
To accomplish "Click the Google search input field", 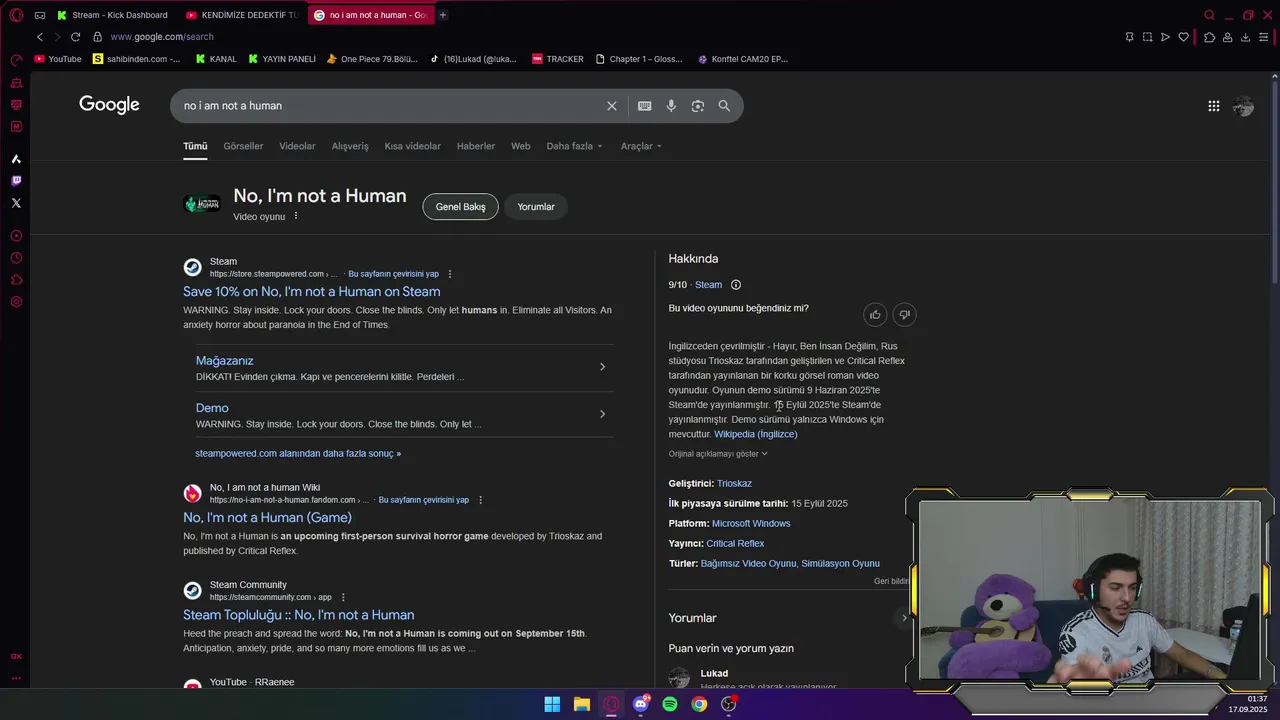I will (390, 106).
